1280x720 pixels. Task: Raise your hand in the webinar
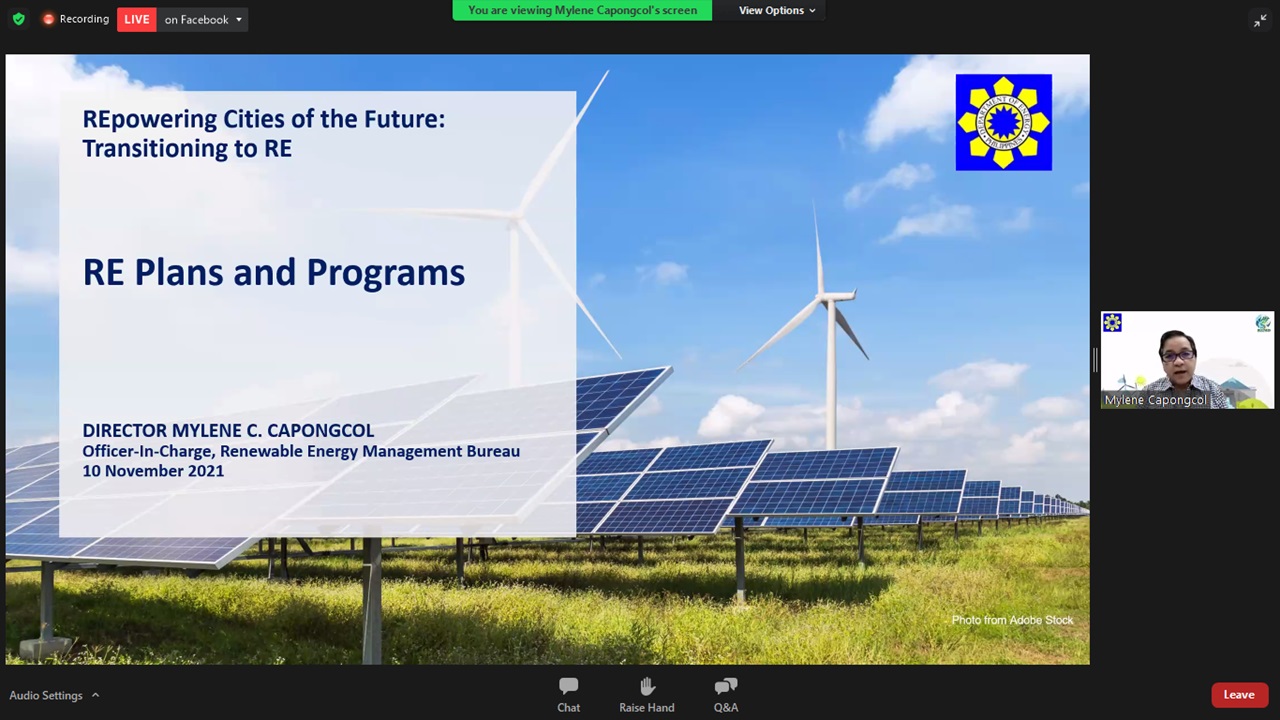[646, 694]
